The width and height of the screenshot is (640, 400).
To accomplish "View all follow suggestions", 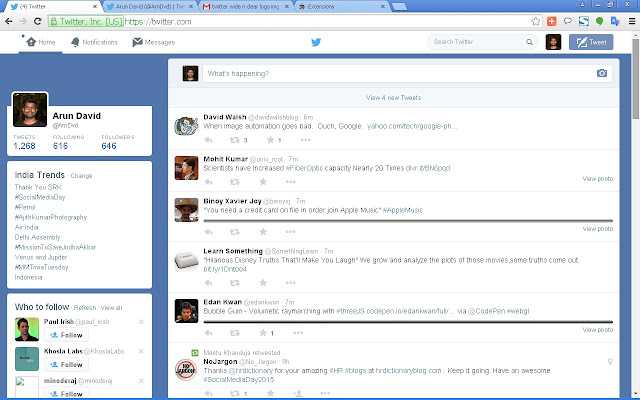I will pyautogui.click(x=111, y=307).
